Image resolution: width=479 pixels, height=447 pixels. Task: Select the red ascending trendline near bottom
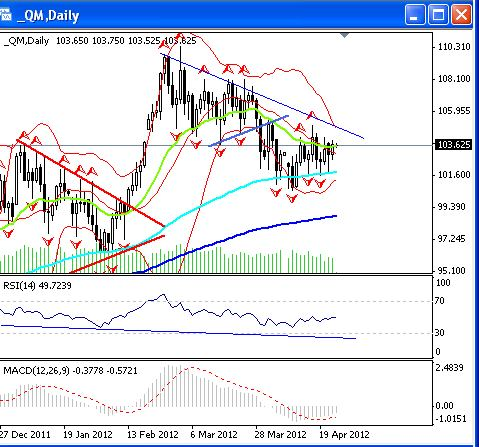117,254
